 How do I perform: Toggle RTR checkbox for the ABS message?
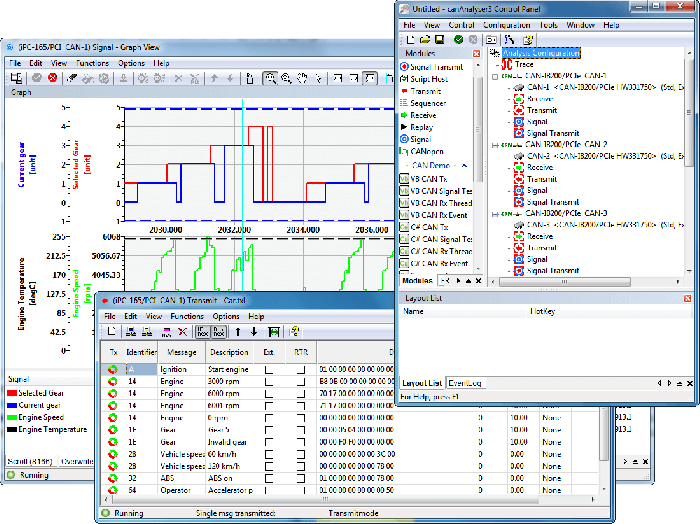(302, 476)
